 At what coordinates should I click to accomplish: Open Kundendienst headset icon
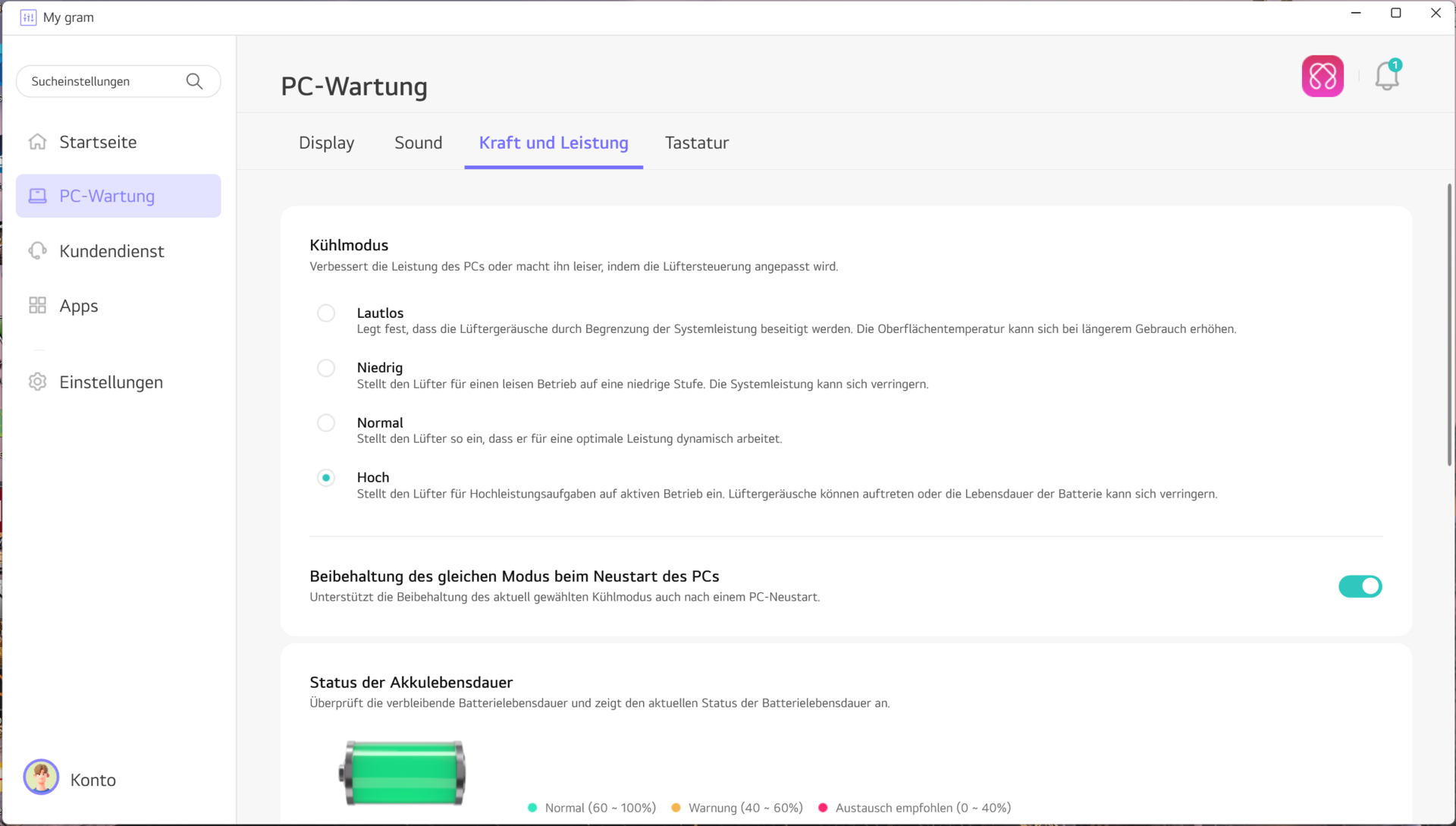click(x=37, y=251)
